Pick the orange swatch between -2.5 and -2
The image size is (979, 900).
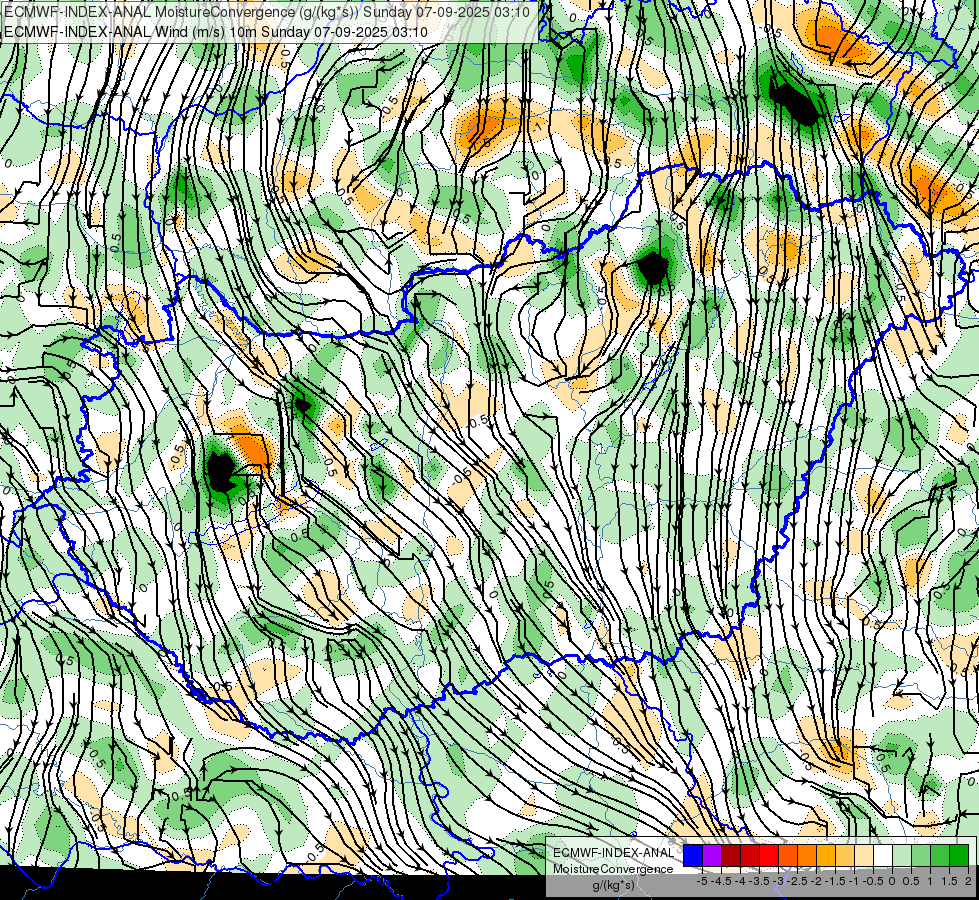point(807,855)
